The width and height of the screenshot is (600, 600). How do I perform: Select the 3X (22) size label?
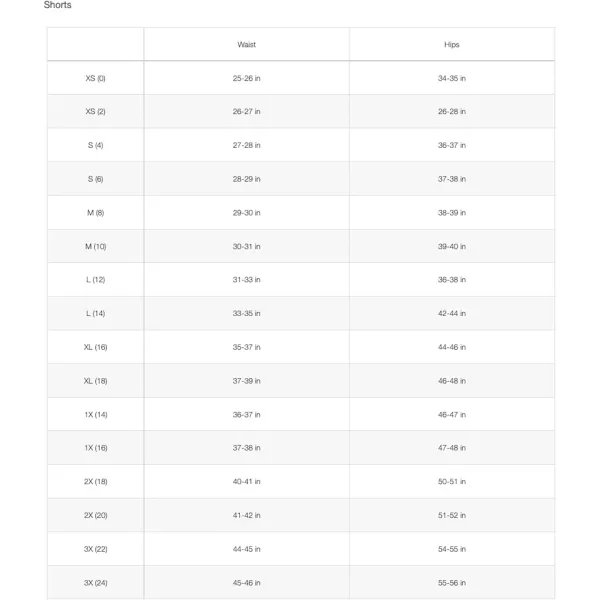click(x=96, y=549)
